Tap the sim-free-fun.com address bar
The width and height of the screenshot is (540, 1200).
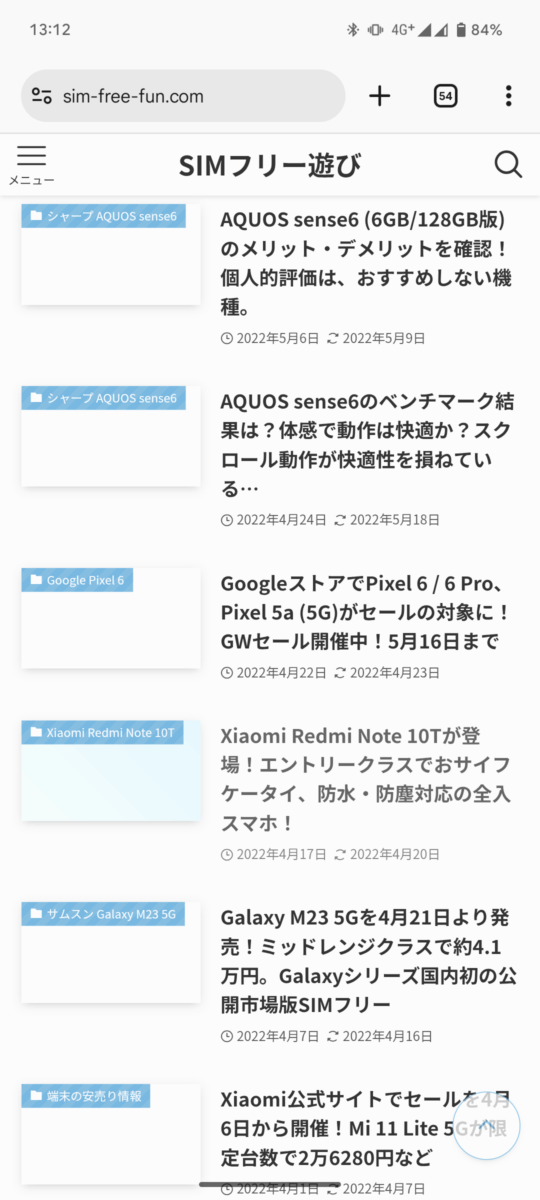tap(183, 96)
